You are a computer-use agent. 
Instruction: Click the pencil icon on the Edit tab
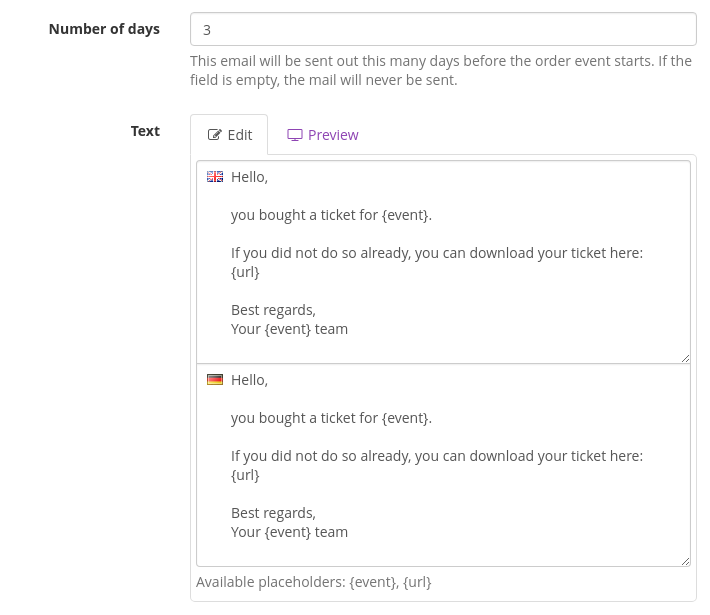214,135
